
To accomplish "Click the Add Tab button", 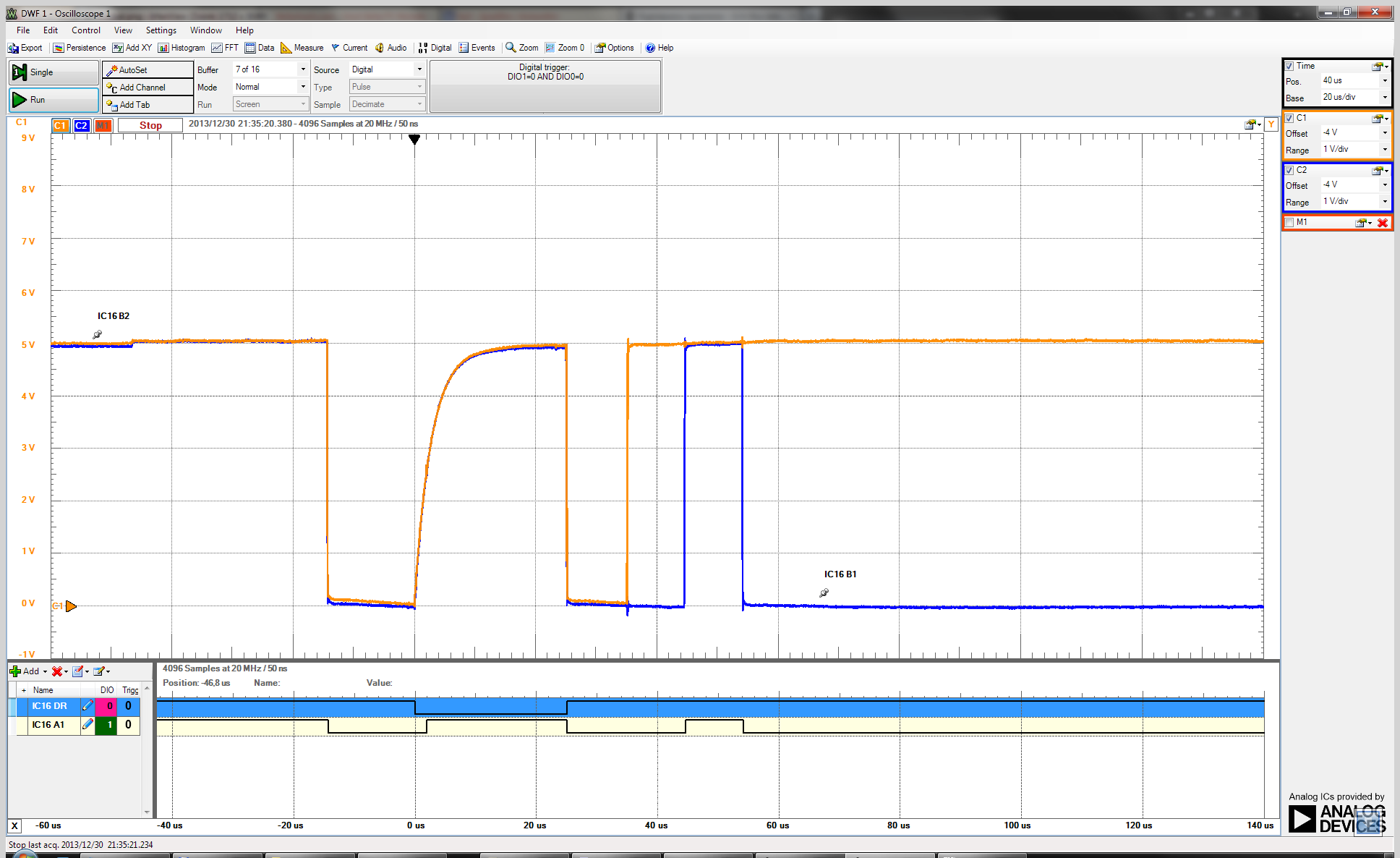I will [148, 105].
